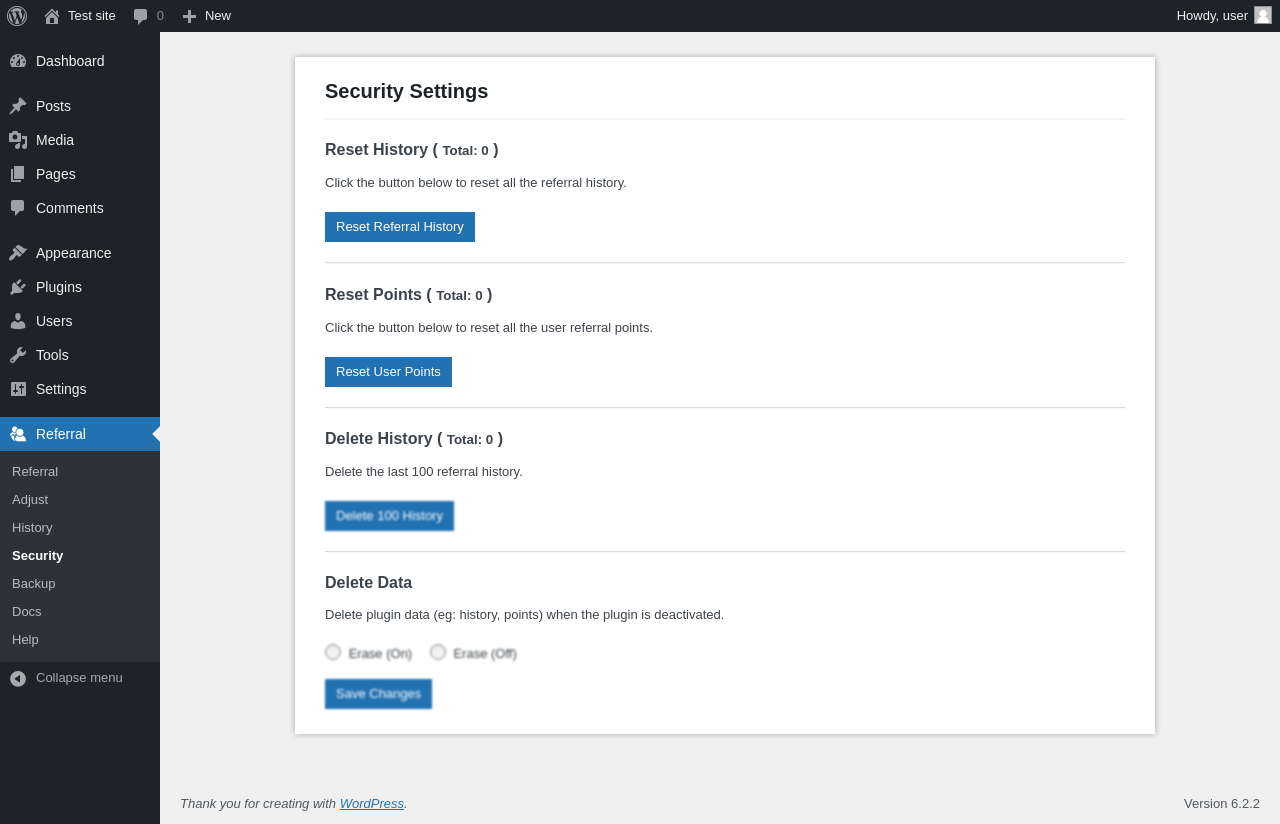1280x824 pixels.
Task: Click the Settings sliders icon
Action: pos(18,389)
